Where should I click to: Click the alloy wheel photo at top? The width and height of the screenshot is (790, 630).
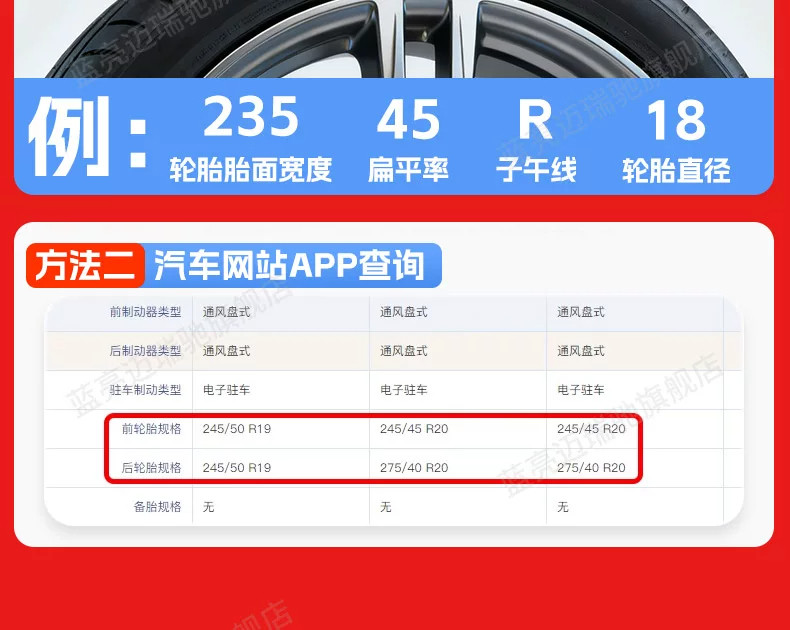click(x=394, y=39)
